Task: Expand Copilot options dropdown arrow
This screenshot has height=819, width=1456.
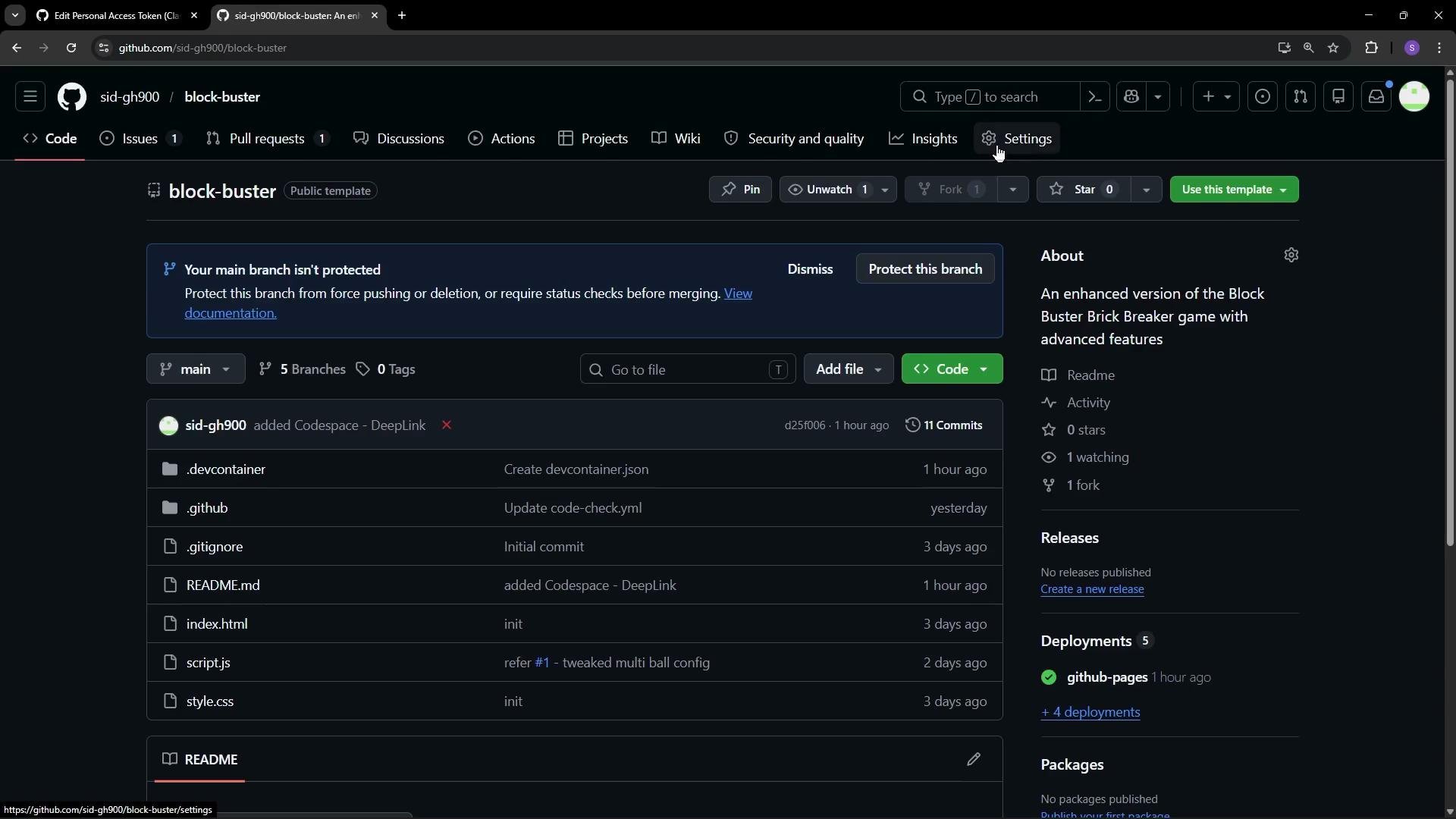Action: [1158, 97]
